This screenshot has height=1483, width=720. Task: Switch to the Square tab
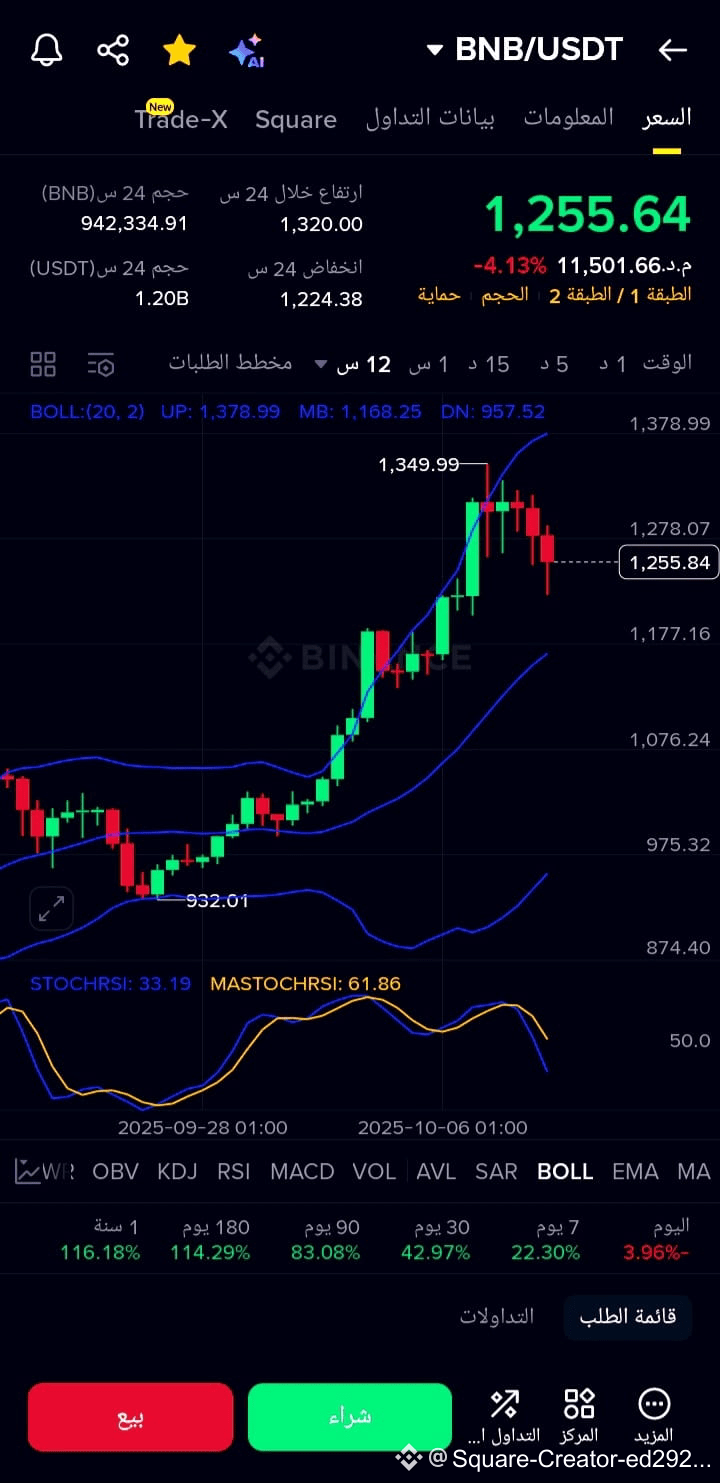tap(296, 120)
